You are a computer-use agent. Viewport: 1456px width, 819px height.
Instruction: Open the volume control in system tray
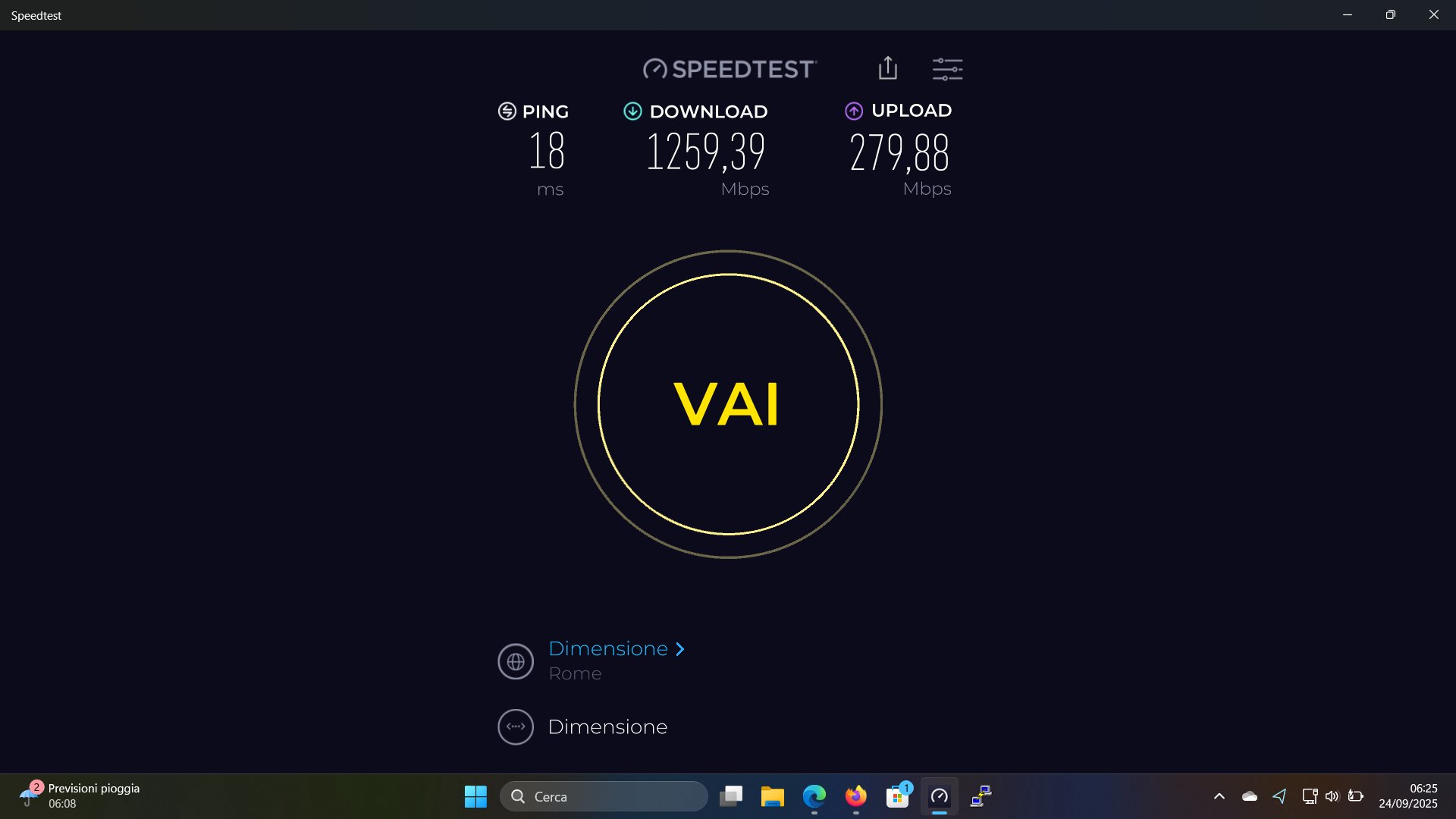click(x=1332, y=796)
